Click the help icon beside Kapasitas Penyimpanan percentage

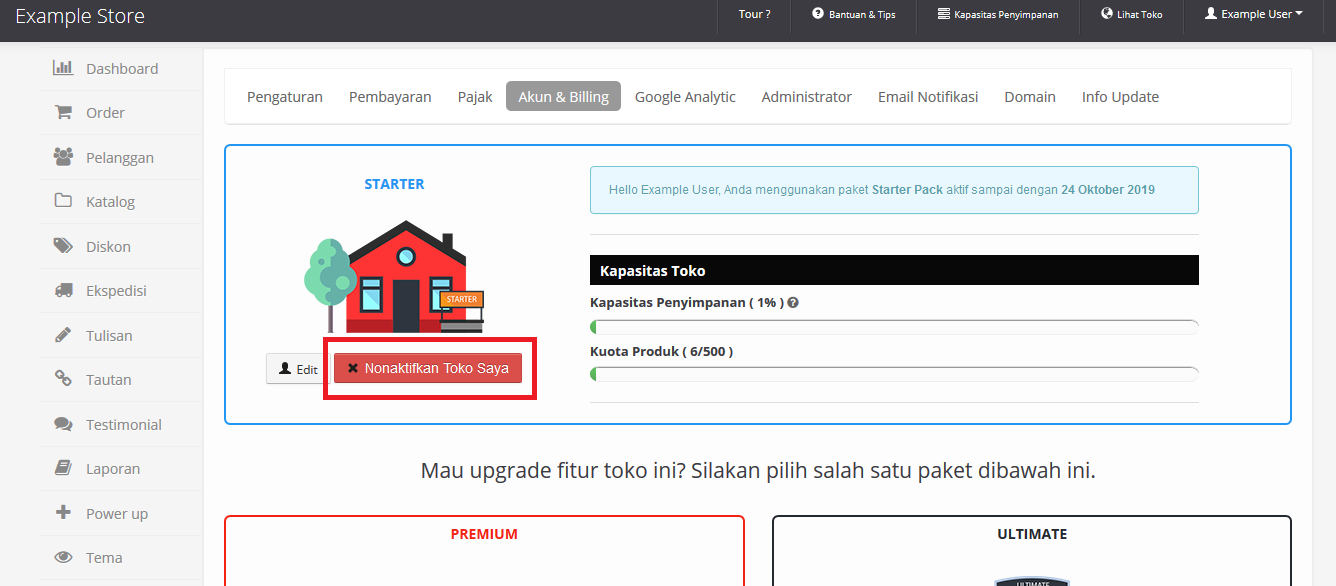[x=793, y=302]
